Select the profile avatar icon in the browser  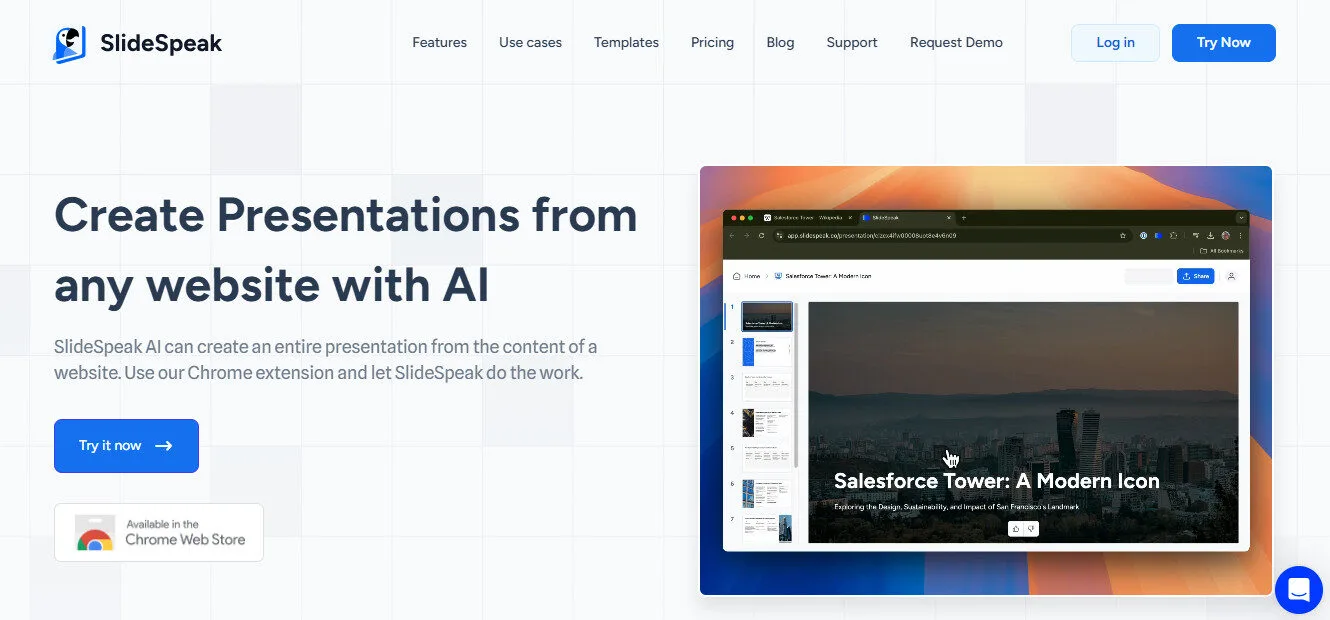coord(1226,235)
